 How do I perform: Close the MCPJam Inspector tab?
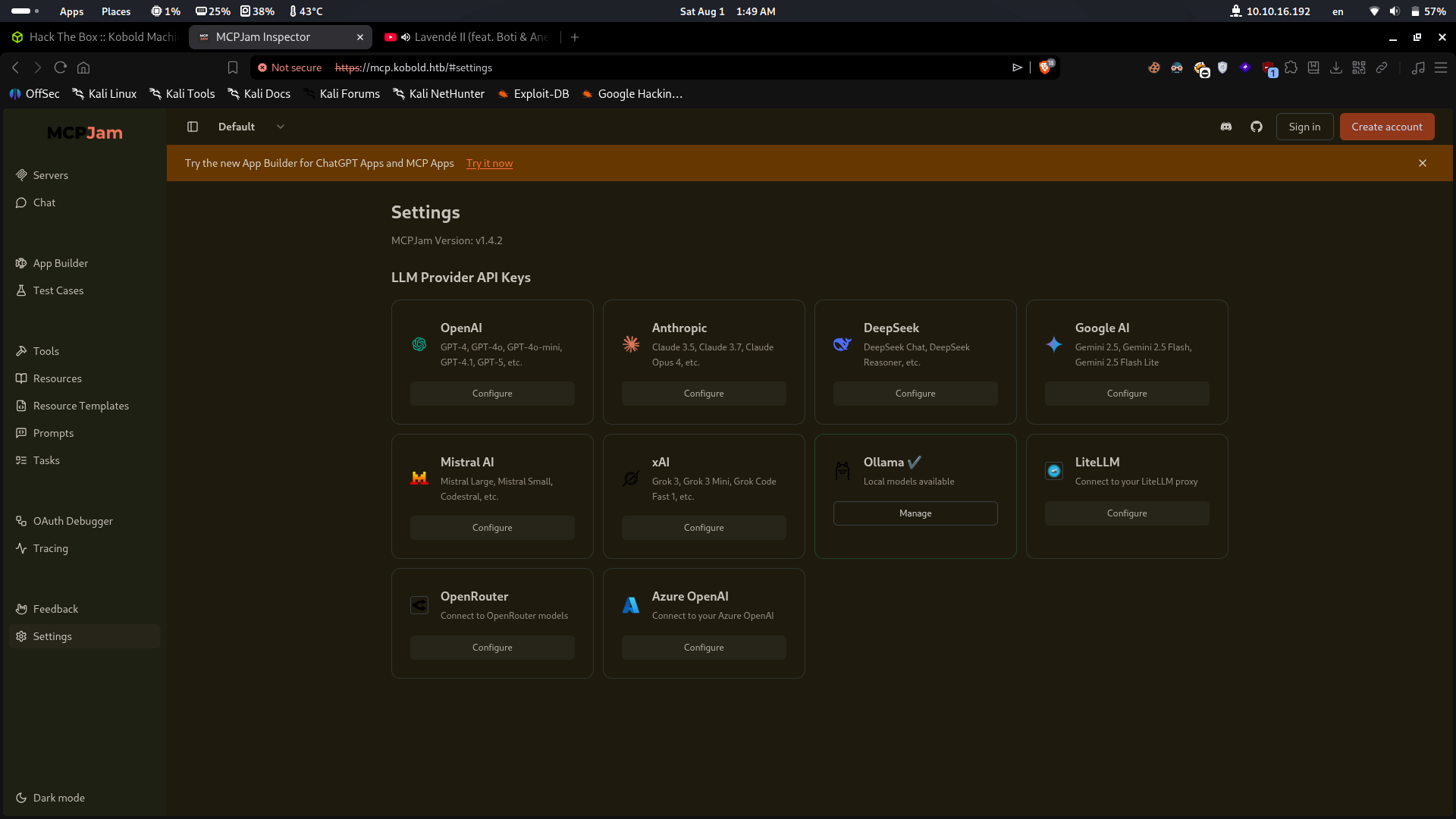tap(360, 37)
